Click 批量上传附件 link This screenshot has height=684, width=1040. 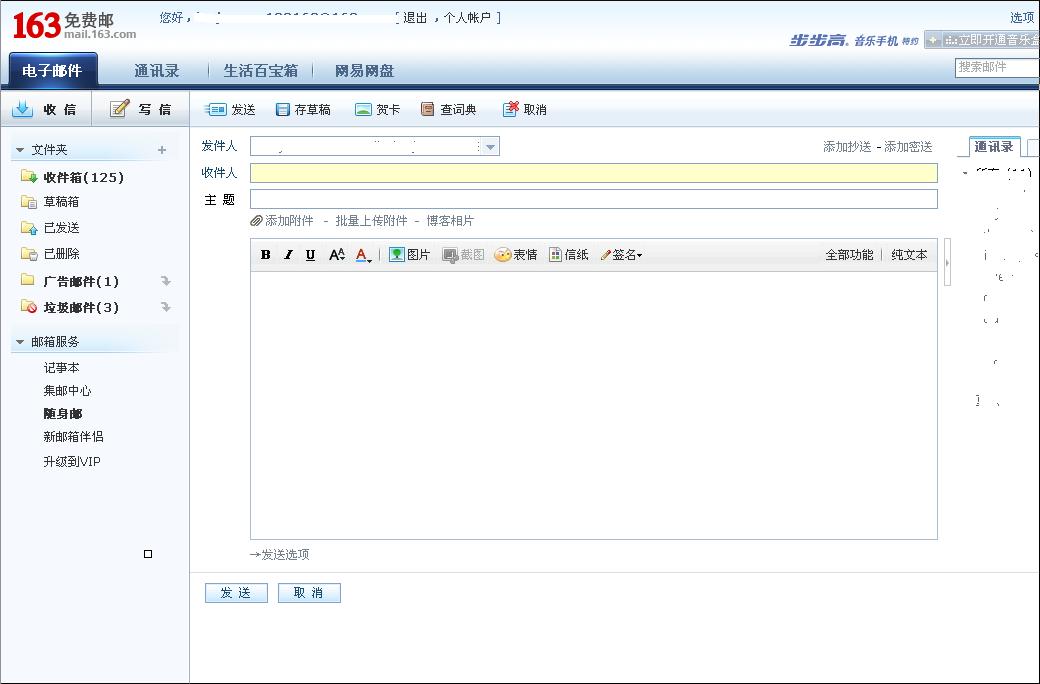(x=371, y=221)
